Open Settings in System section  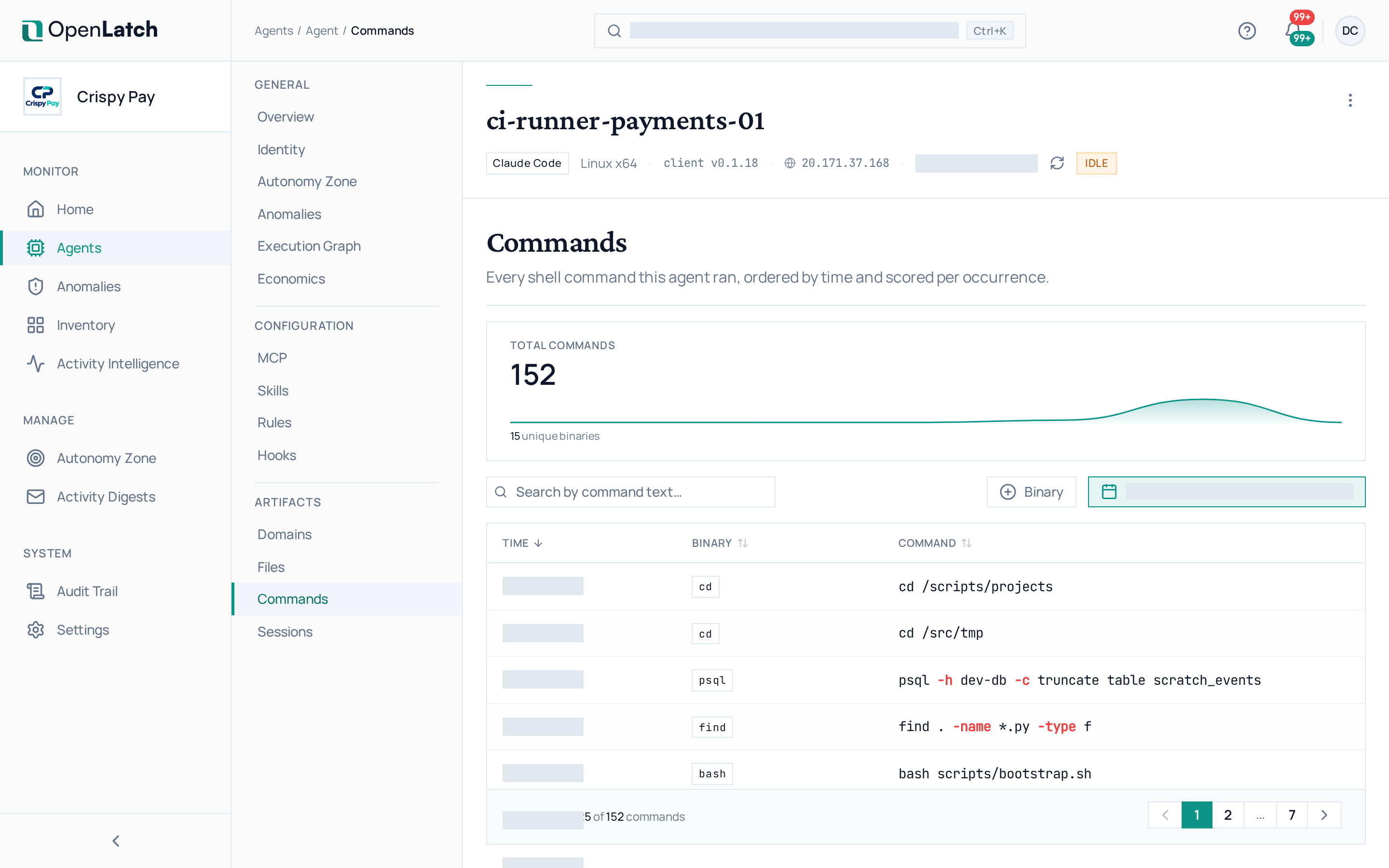tap(116, 630)
